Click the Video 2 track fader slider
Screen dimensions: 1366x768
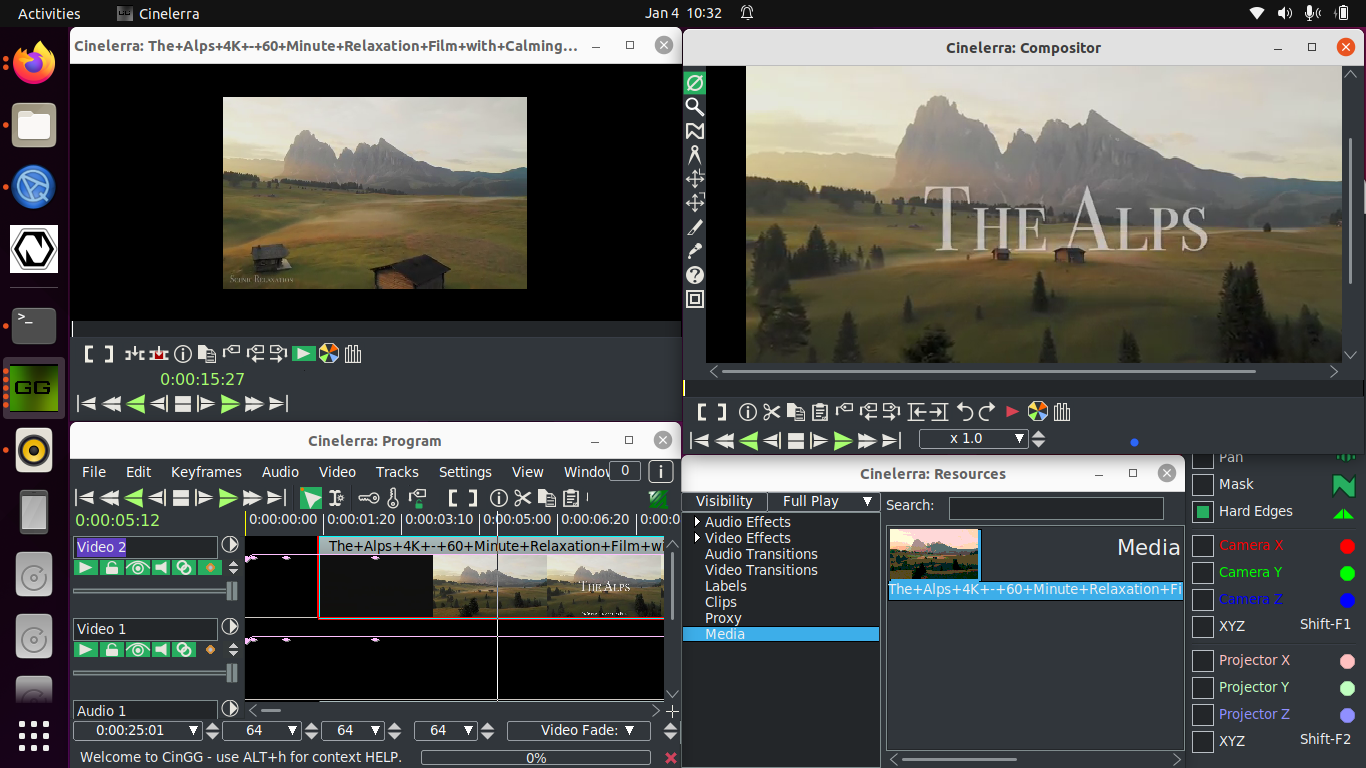pos(155,591)
